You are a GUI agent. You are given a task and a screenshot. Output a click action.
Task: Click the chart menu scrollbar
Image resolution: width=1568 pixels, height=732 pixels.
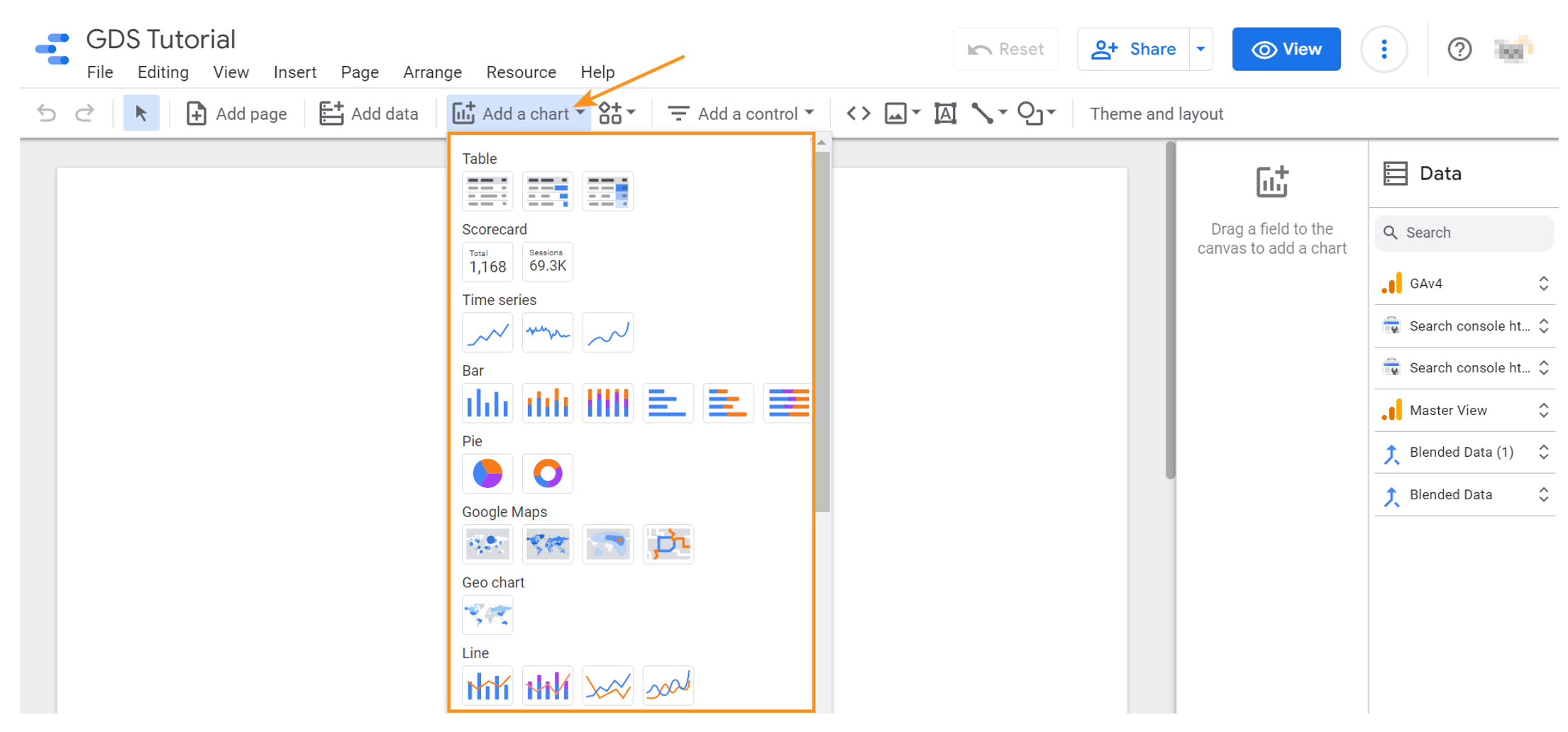(x=822, y=332)
